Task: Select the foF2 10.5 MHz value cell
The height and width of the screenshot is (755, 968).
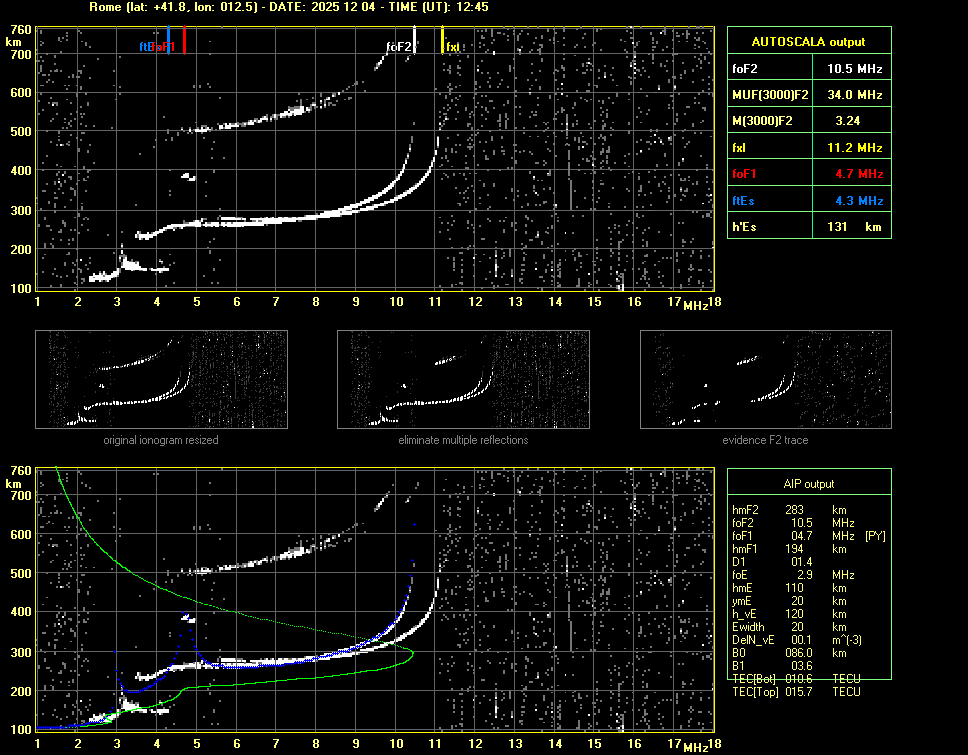Action: (854, 69)
